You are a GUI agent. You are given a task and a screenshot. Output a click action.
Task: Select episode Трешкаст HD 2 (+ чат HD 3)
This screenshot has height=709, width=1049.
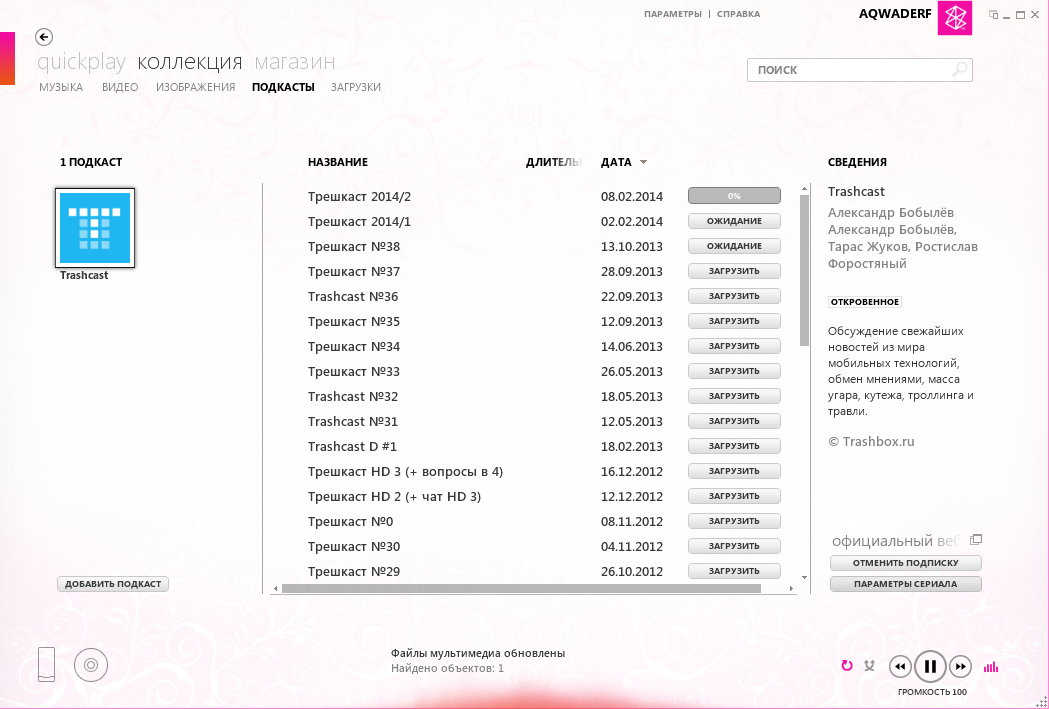(x=395, y=496)
